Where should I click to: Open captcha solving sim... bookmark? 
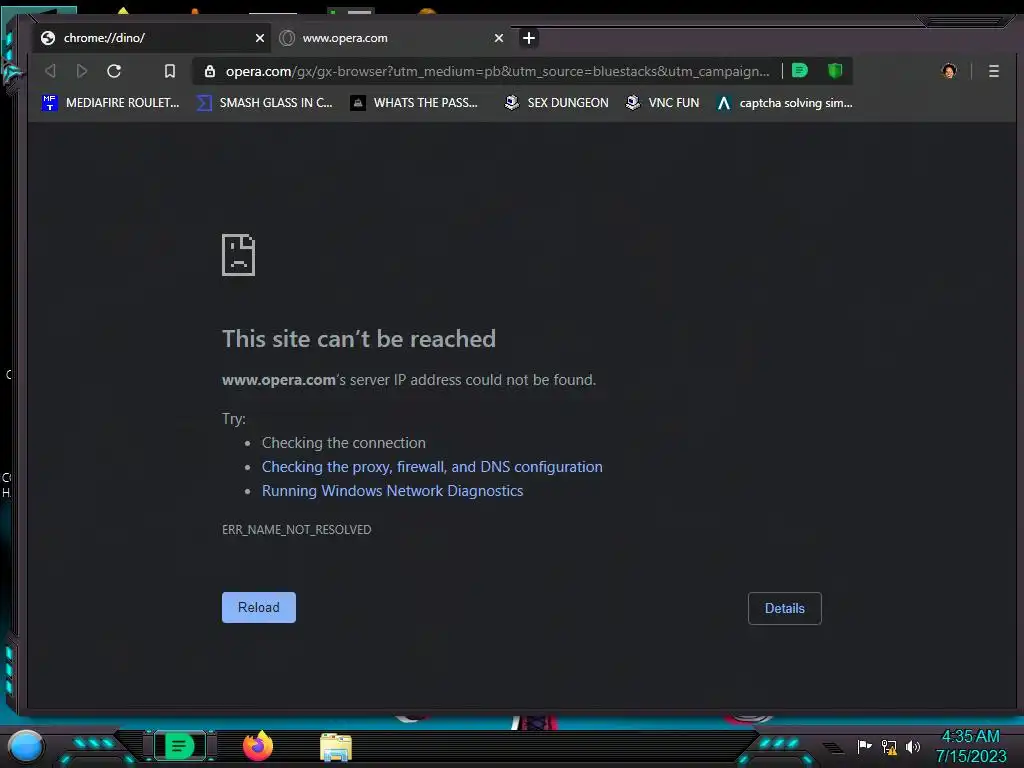click(784, 103)
